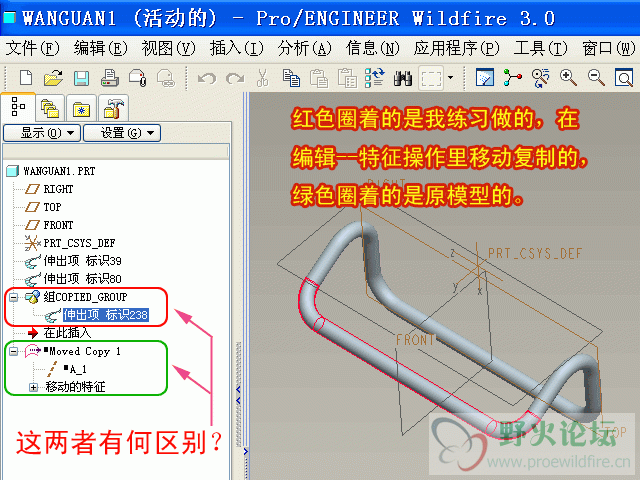Click the binoculars Find icon

(x=402, y=78)
